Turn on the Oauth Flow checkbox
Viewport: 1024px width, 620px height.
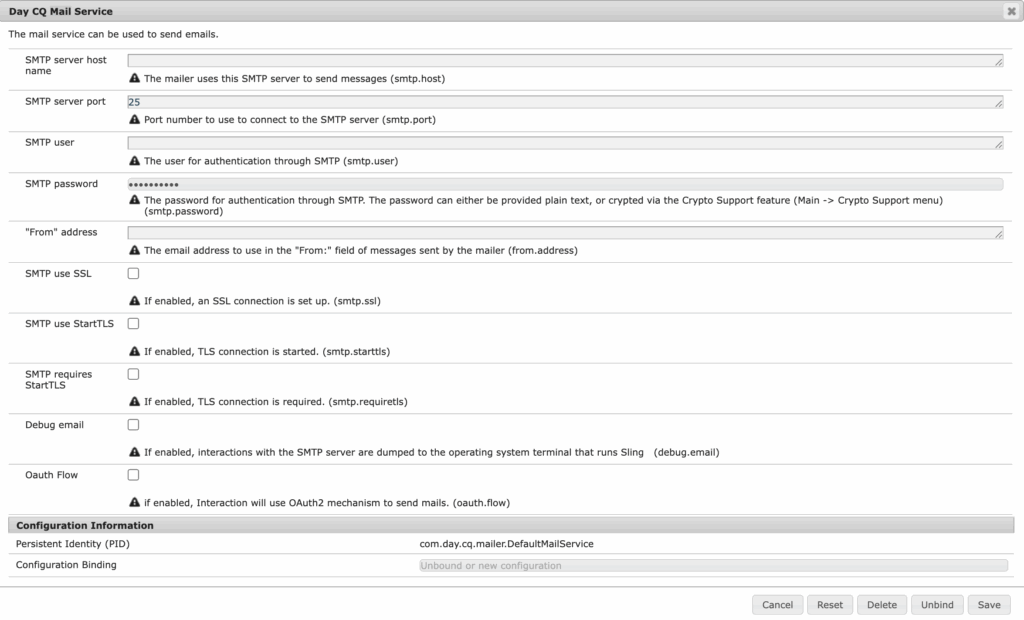tap(134, 475)
